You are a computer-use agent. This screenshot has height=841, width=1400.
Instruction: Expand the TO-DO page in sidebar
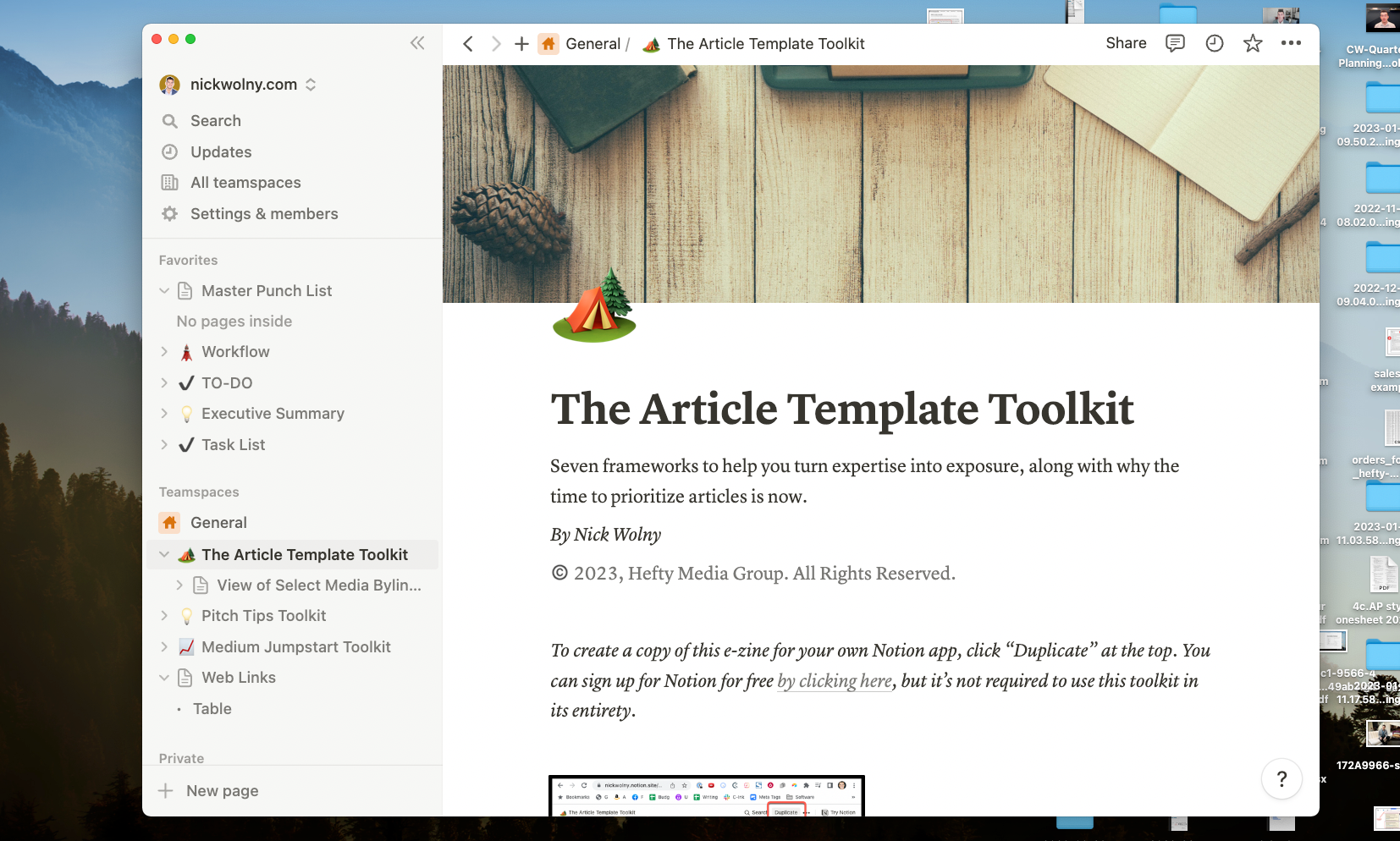164,383
